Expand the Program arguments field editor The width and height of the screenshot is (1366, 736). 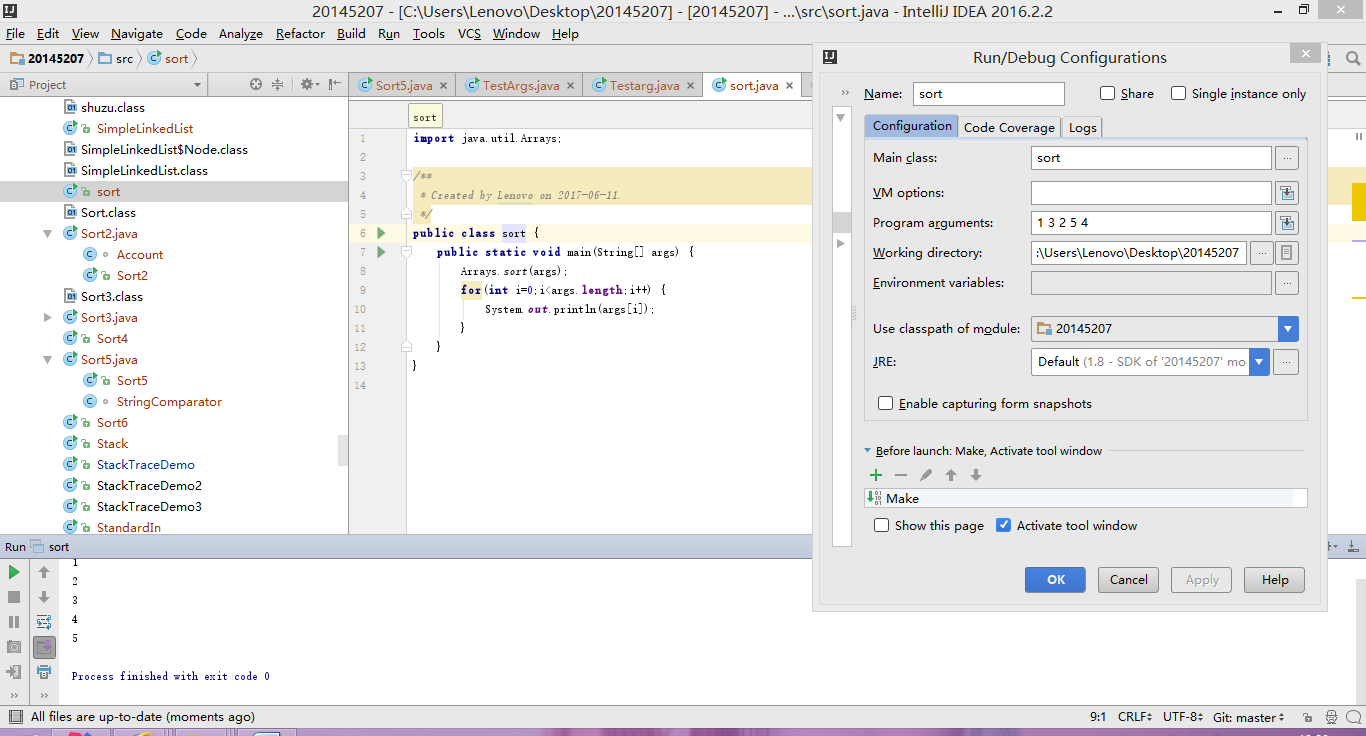click(1287, 223)
